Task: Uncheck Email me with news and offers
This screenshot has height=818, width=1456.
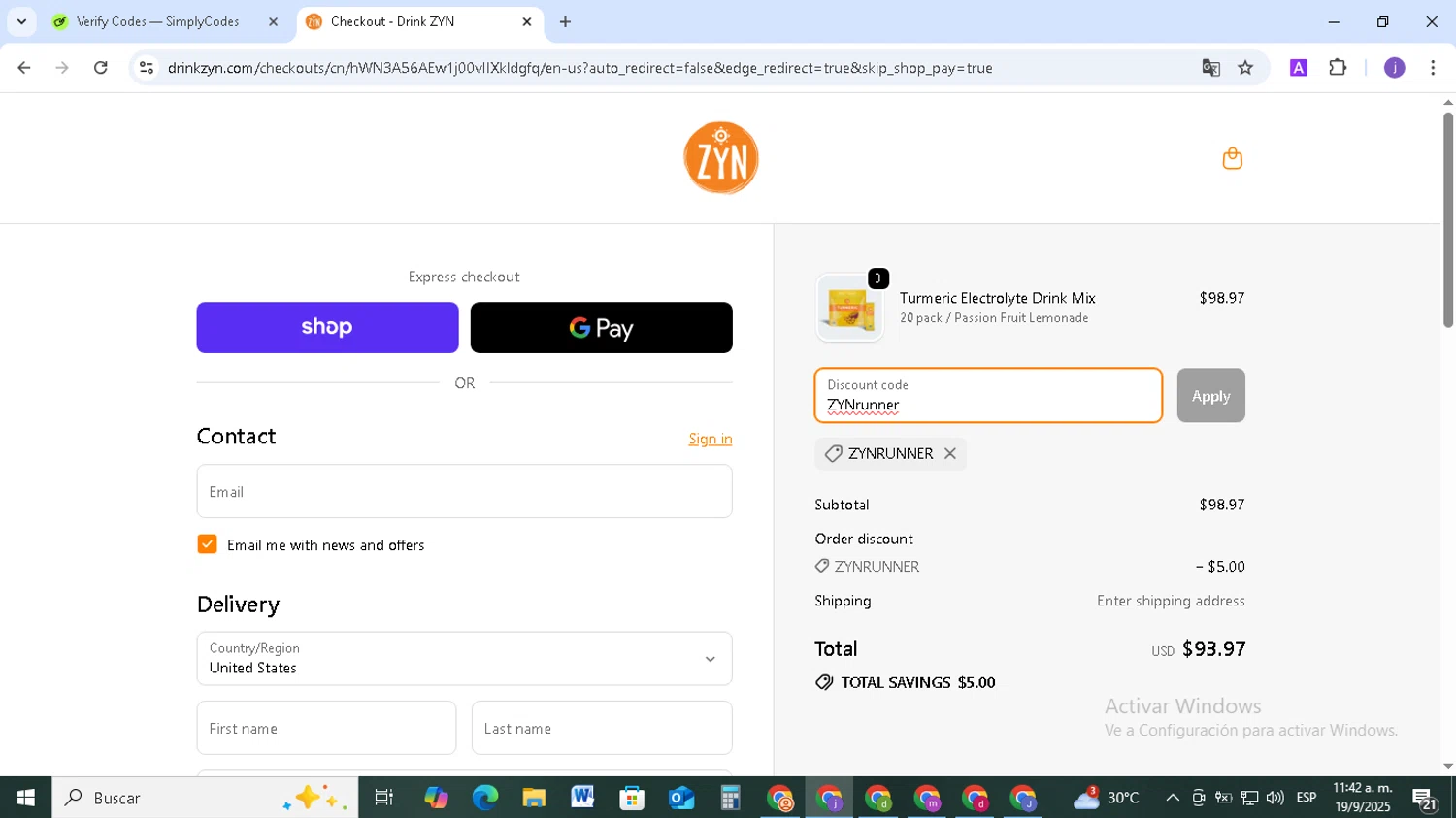Action: [x=207, y=544]
